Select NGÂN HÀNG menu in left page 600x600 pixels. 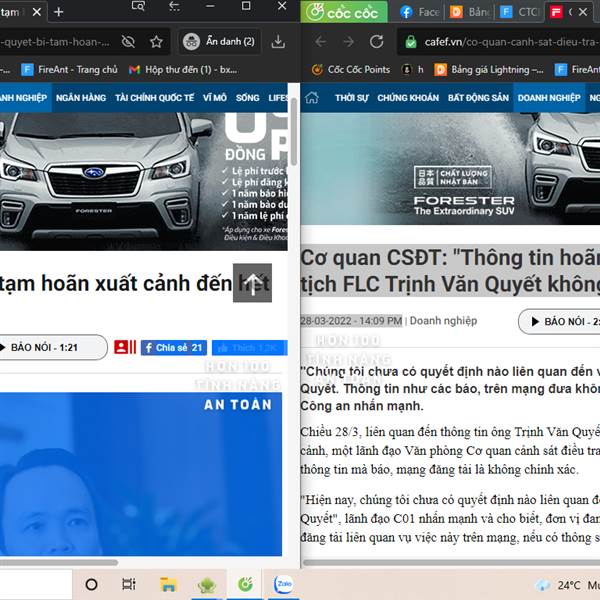coord(81,98)
